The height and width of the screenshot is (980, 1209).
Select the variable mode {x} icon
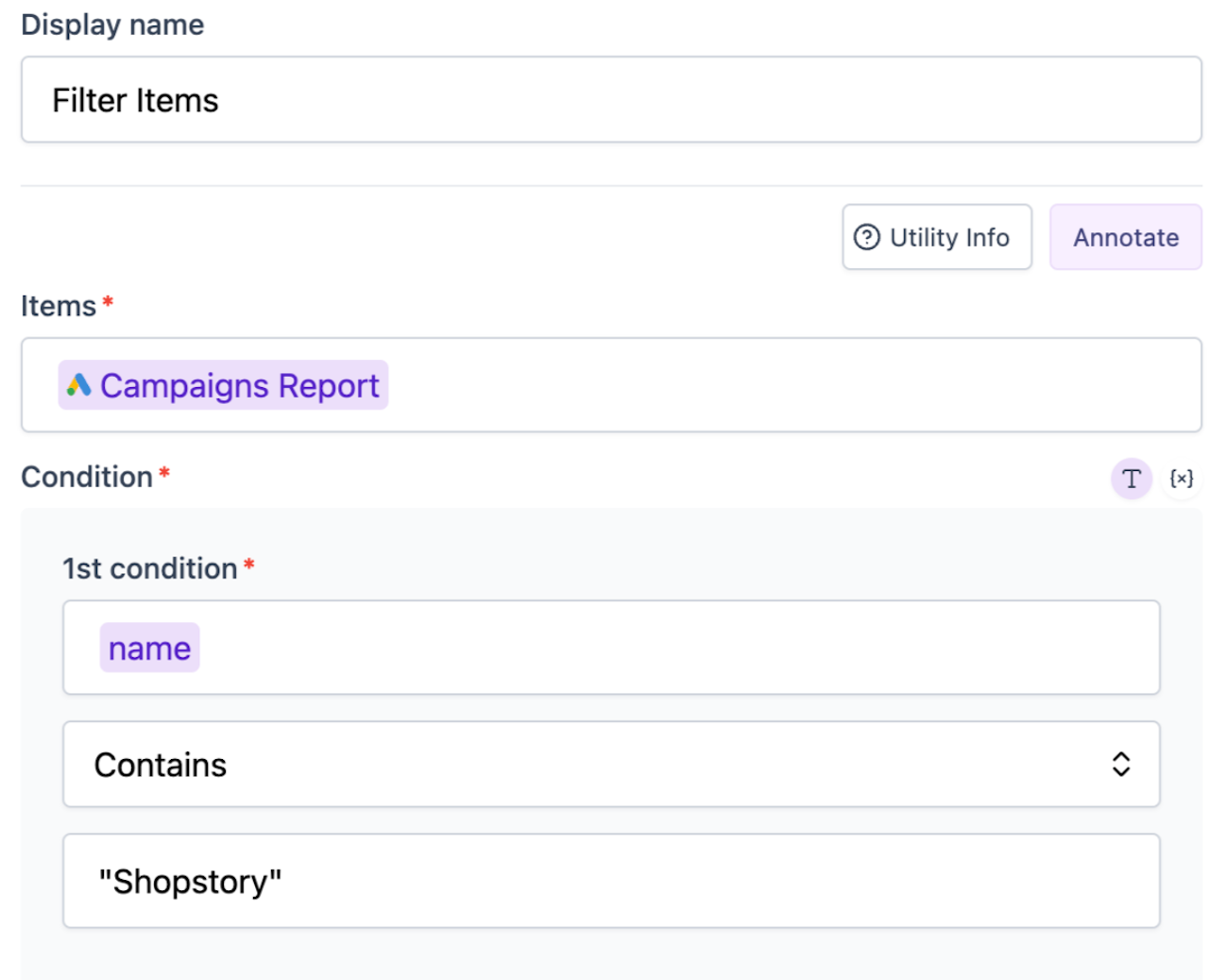(x=1181, y=479)
